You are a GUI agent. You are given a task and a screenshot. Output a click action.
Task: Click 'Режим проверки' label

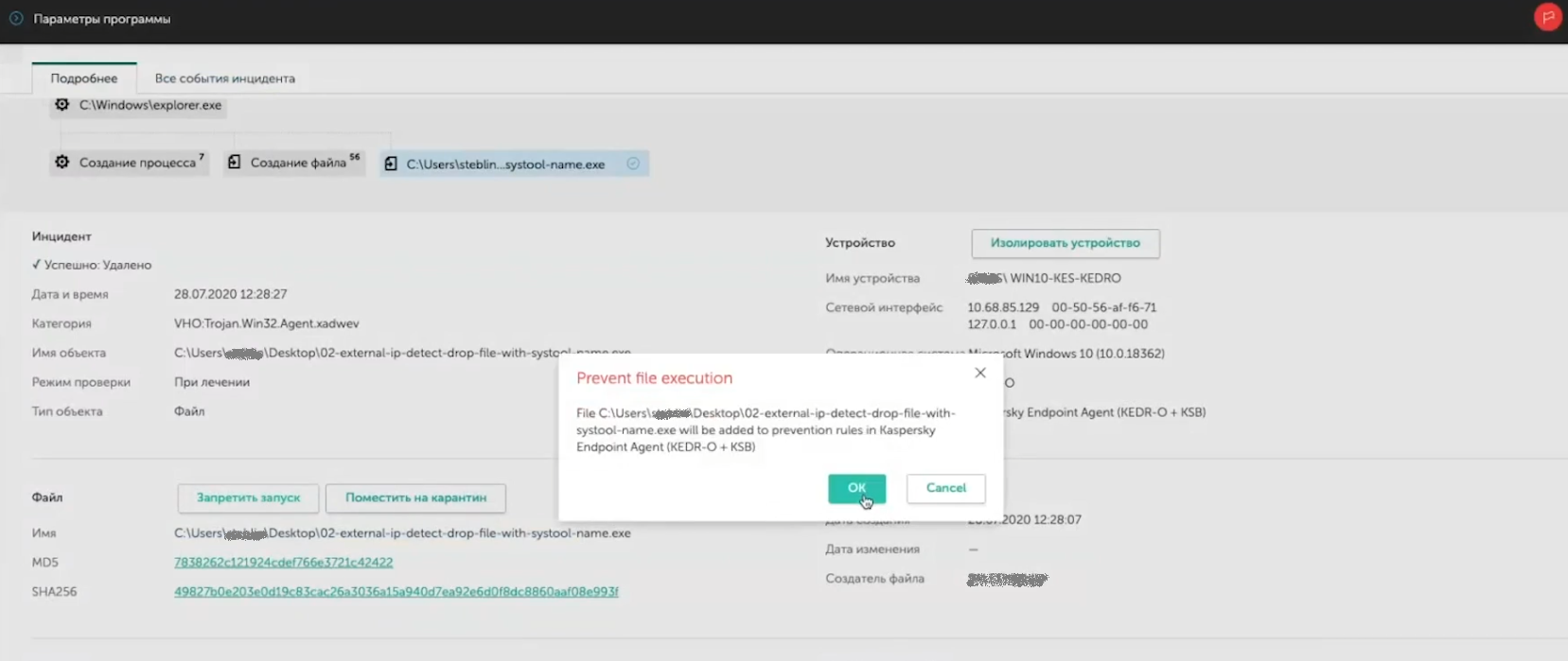click(81, 382)
